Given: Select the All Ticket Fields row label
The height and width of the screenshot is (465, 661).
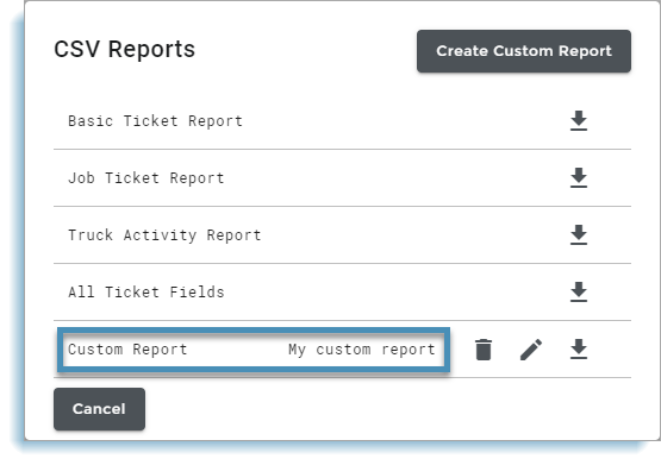Looking at the screenshot, I should pyautogui.click(x=146, y=292).
